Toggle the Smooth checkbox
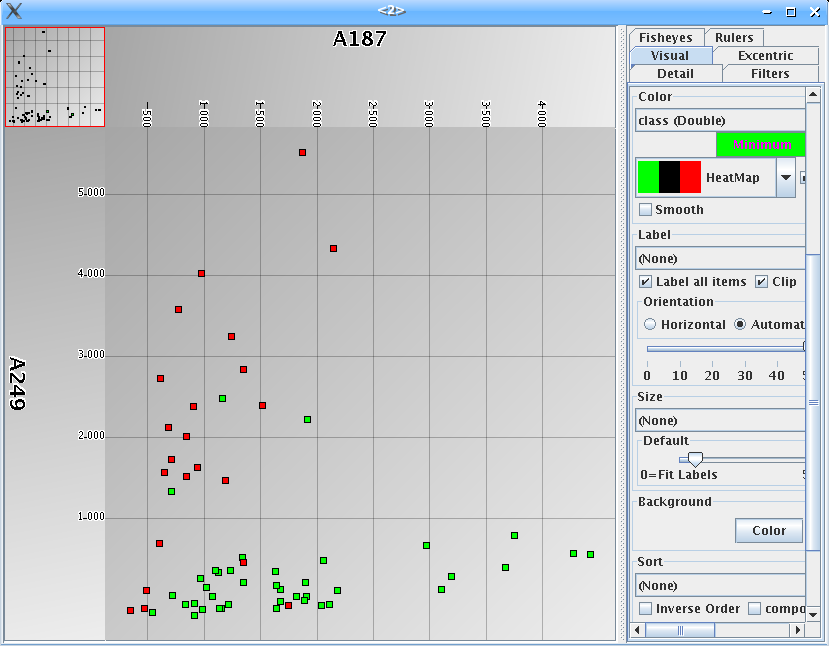 [x=645, y=210]
